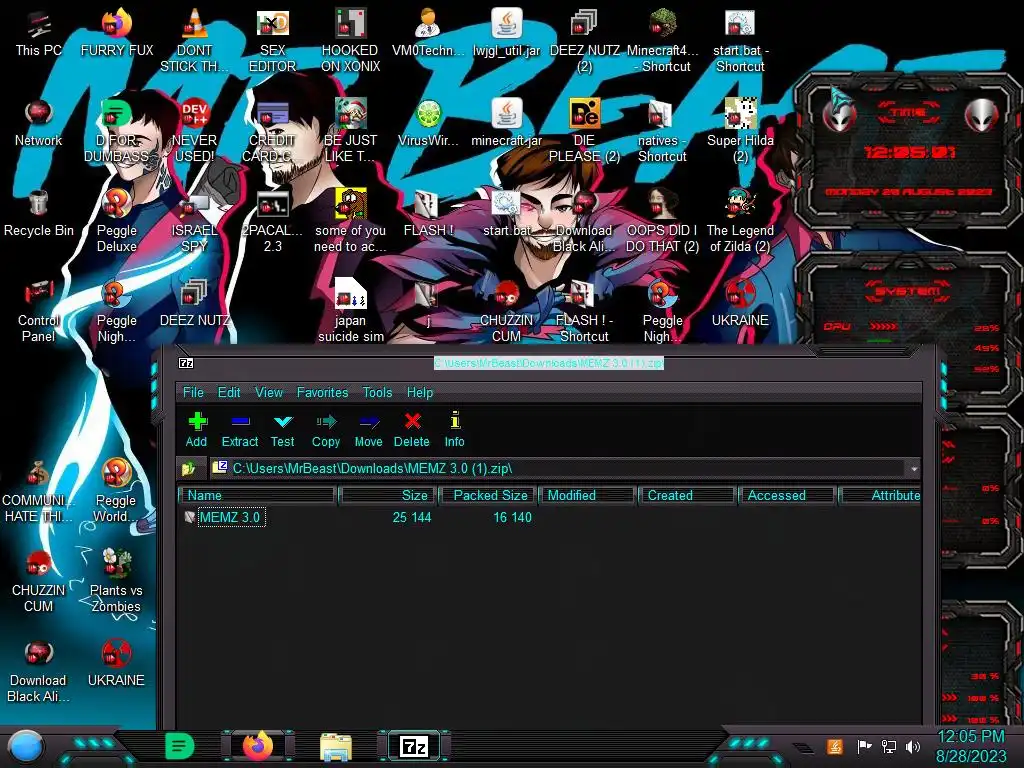Image resolution: width=1024 pixels, height=768 pixels.
Task: Expand the address path dropdown arrow
Action: pyautogui.click(x=914, y=469)
